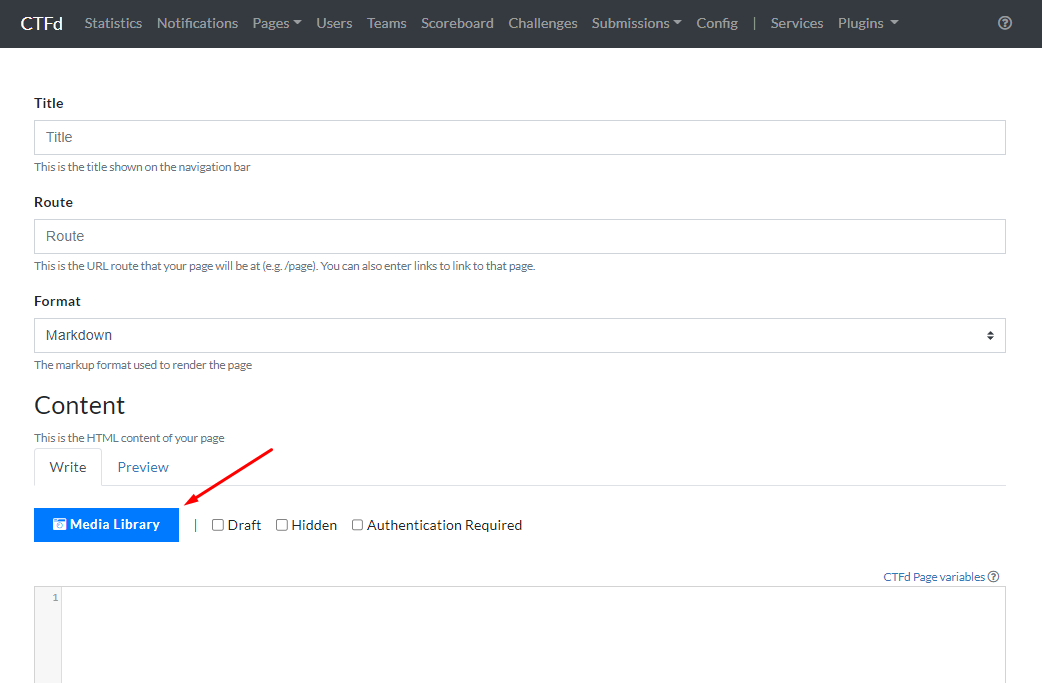Click the help question mark icon in navbar

click(1005, 23)
